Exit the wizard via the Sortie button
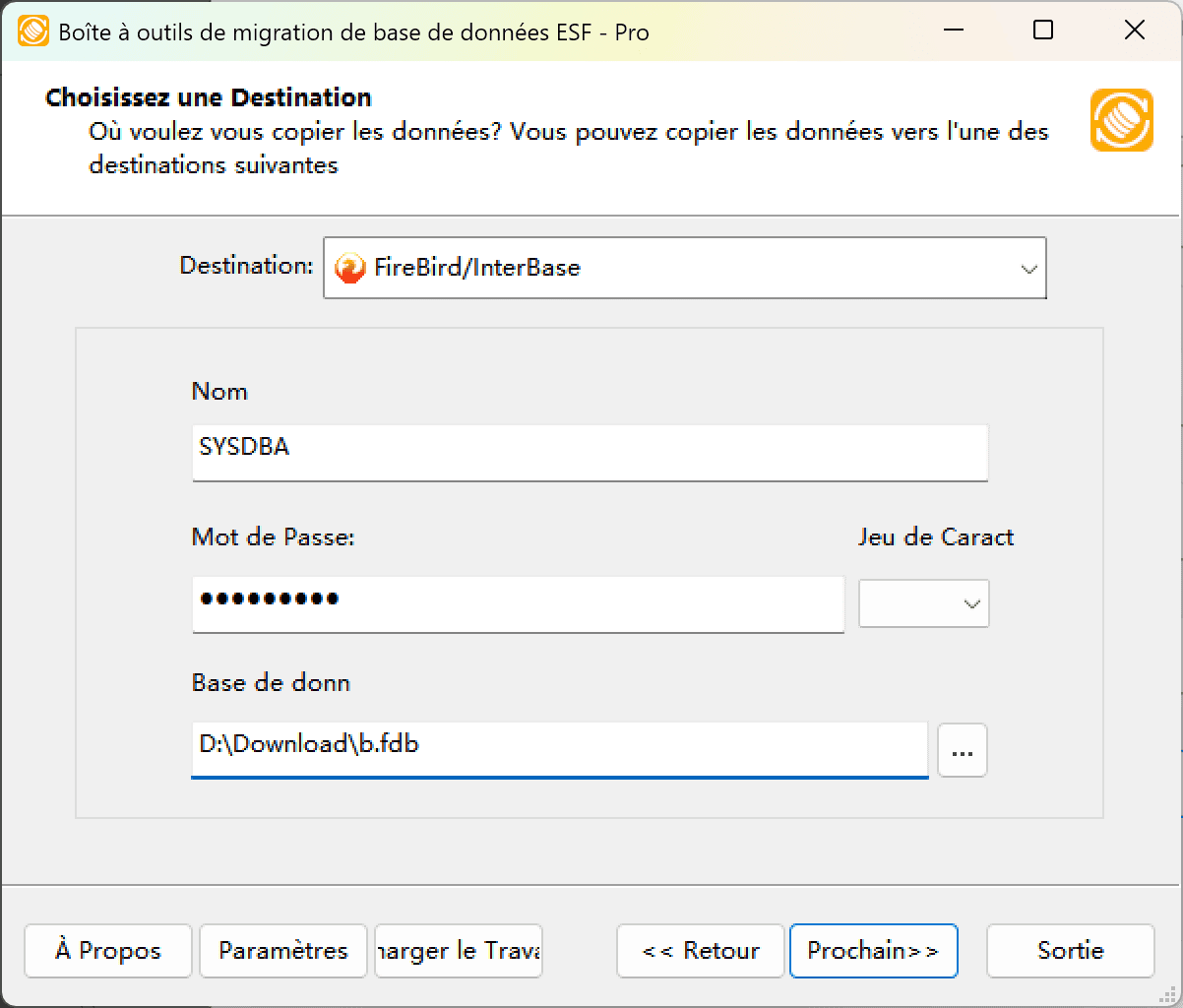 (x=1070, y=951)
